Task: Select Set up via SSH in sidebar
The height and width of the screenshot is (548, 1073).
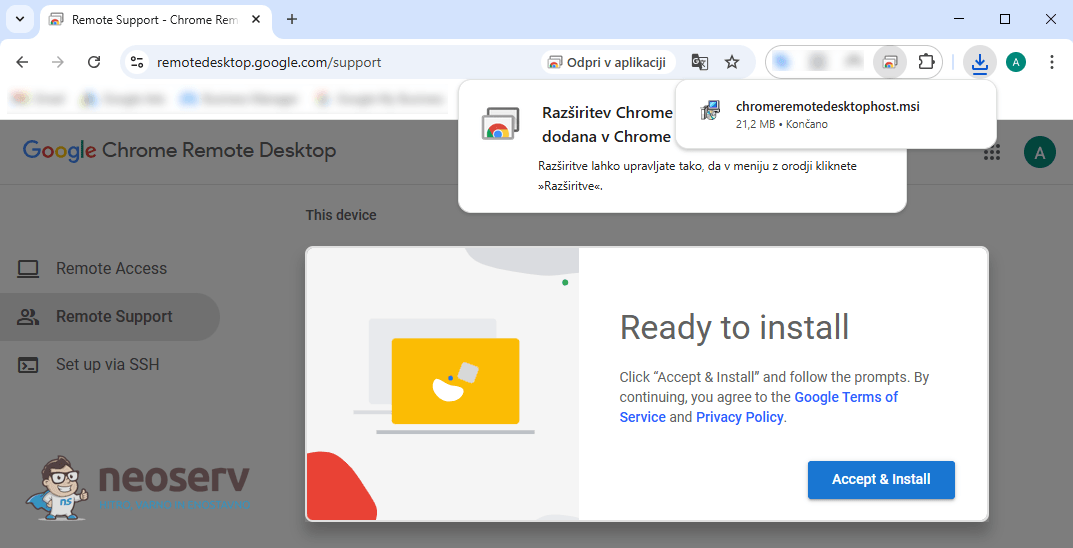Action: click(x=110, y=365)
